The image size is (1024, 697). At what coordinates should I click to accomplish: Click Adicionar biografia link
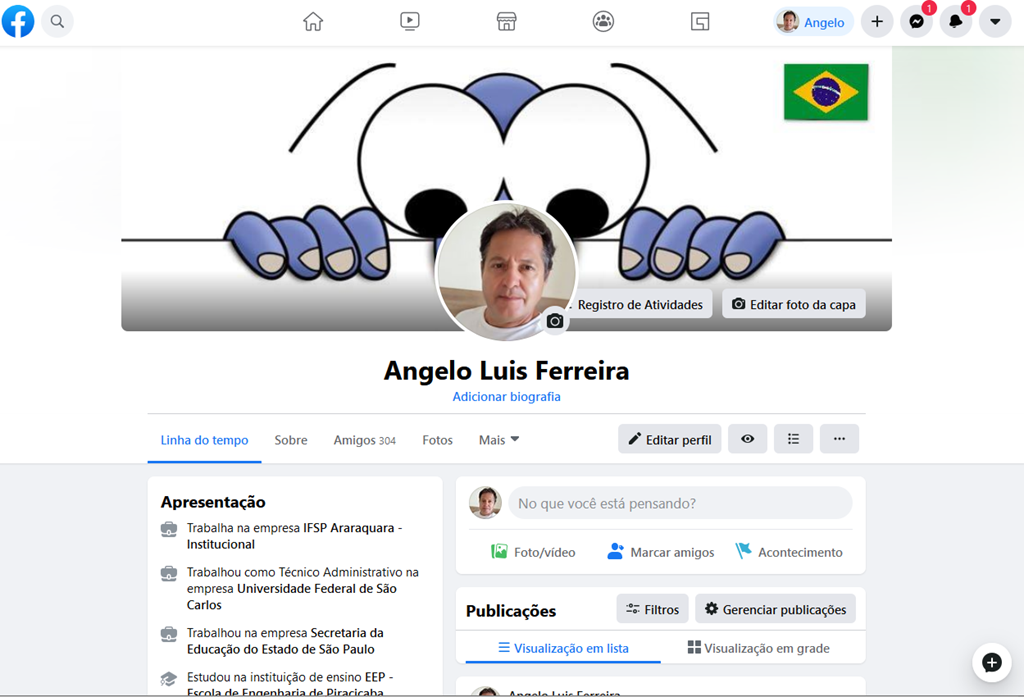[x=506, y=397]
